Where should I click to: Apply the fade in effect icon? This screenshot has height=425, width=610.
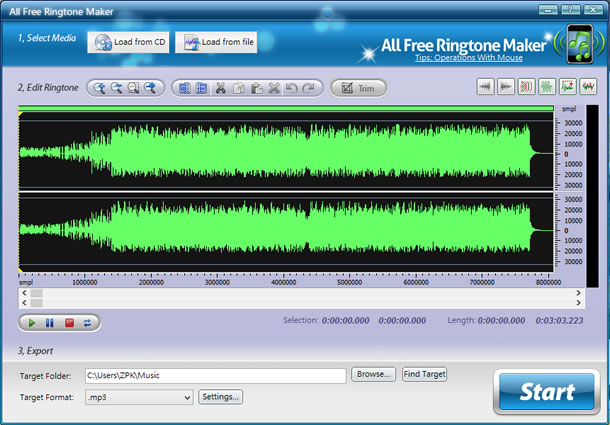point(486,86)
